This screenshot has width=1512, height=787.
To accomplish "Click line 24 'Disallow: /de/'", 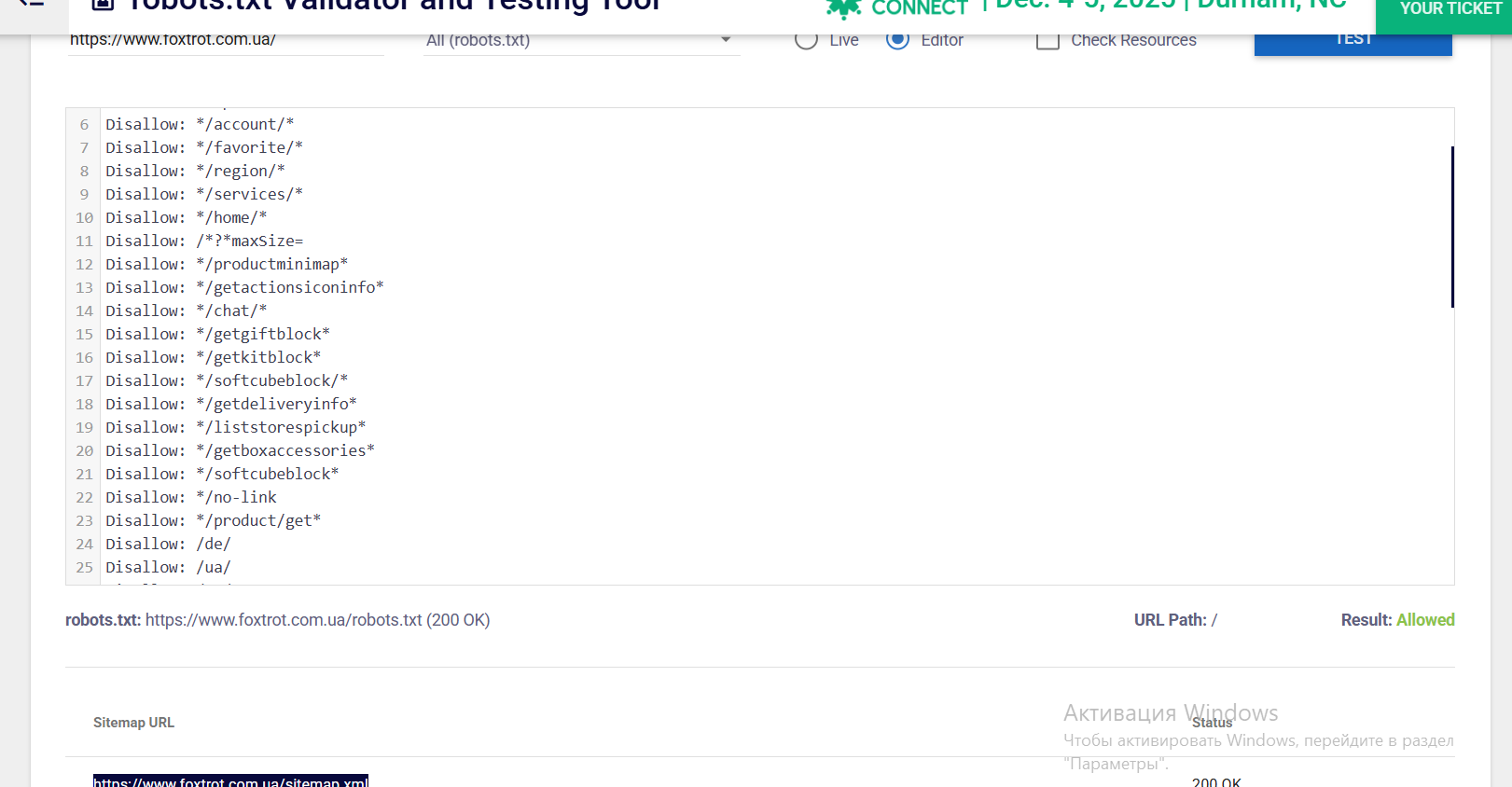I will coord(168,544).
